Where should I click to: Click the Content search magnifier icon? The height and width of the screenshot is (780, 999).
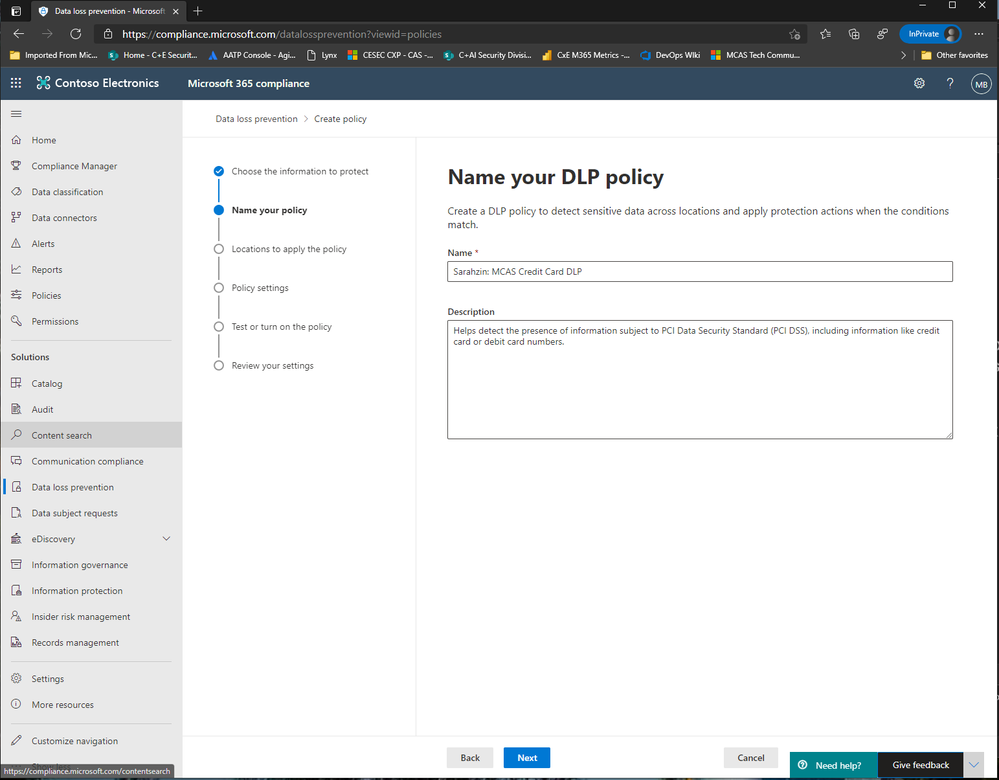pos(17,435)
